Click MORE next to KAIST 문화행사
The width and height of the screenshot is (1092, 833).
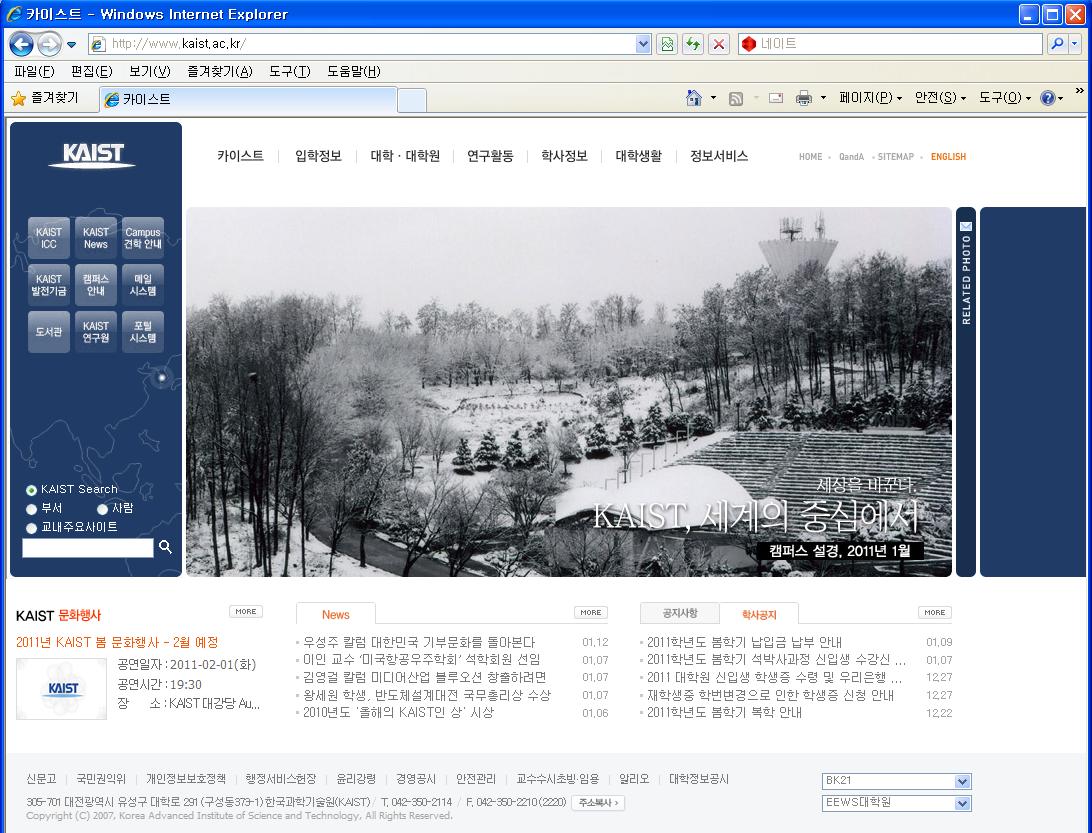[246, 612]
